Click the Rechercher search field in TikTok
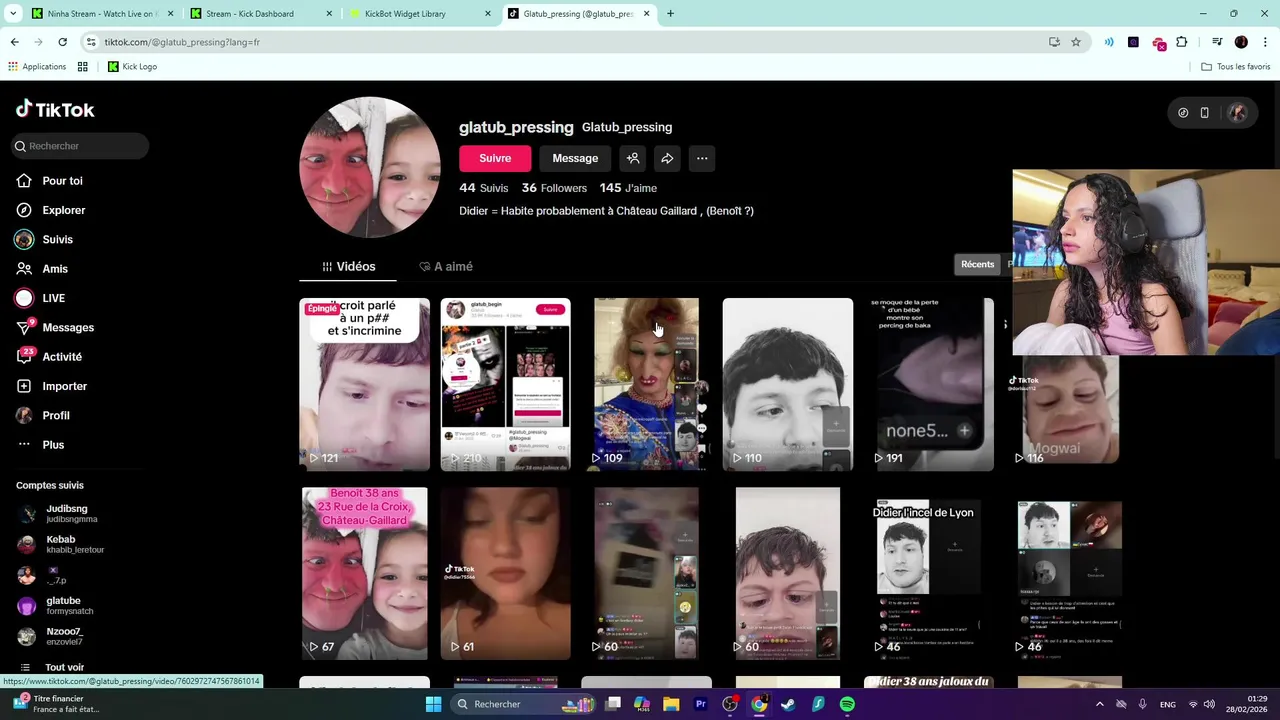The image size is (1280, 720). tap(80, 146)
